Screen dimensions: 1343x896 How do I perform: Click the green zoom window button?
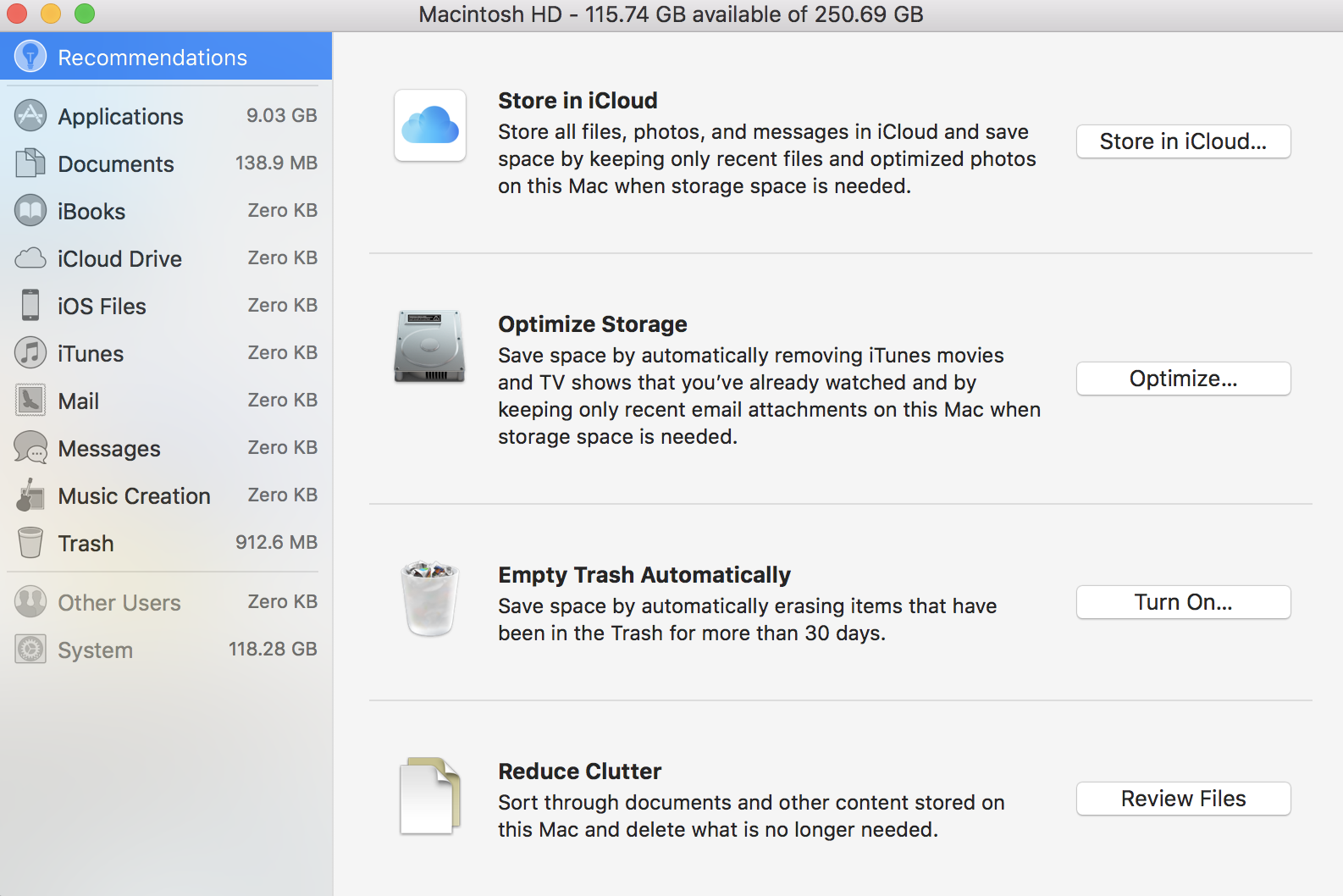85,14
